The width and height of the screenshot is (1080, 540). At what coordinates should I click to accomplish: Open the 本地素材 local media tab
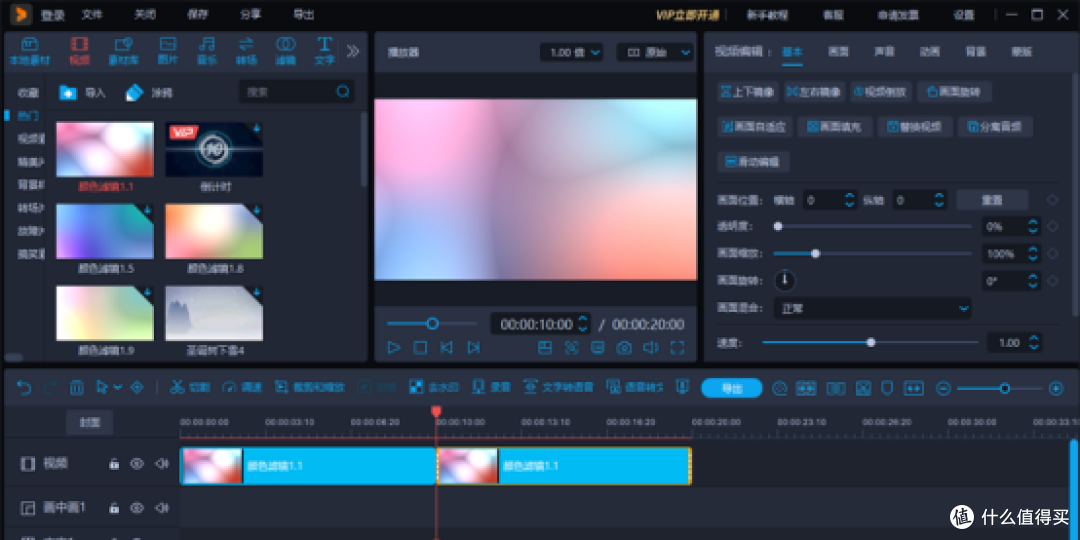(30, 51)
